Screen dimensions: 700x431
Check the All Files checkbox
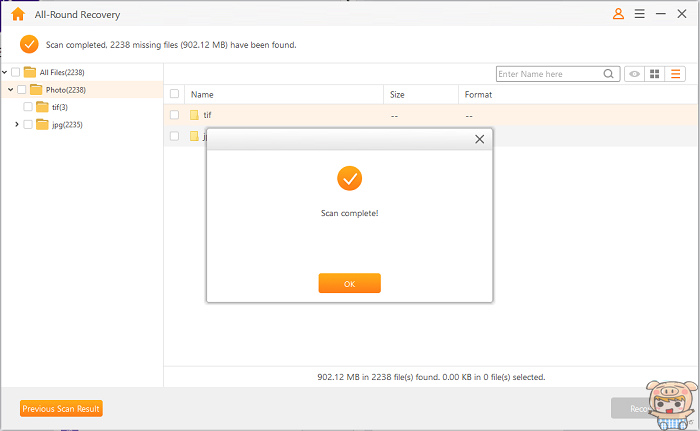tap(16, 72)
